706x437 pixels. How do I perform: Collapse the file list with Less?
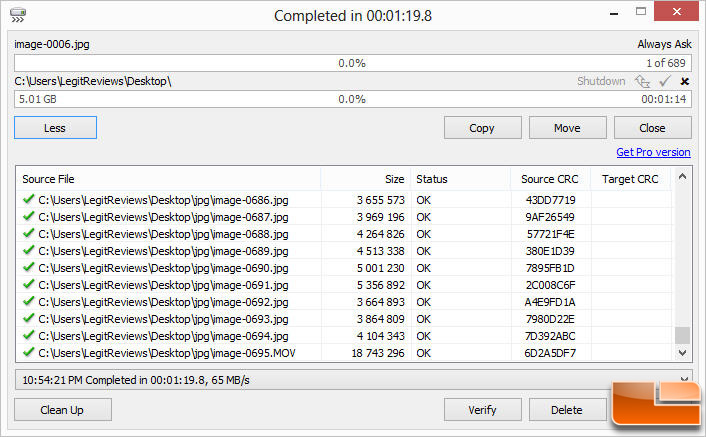tap(55, 128)
